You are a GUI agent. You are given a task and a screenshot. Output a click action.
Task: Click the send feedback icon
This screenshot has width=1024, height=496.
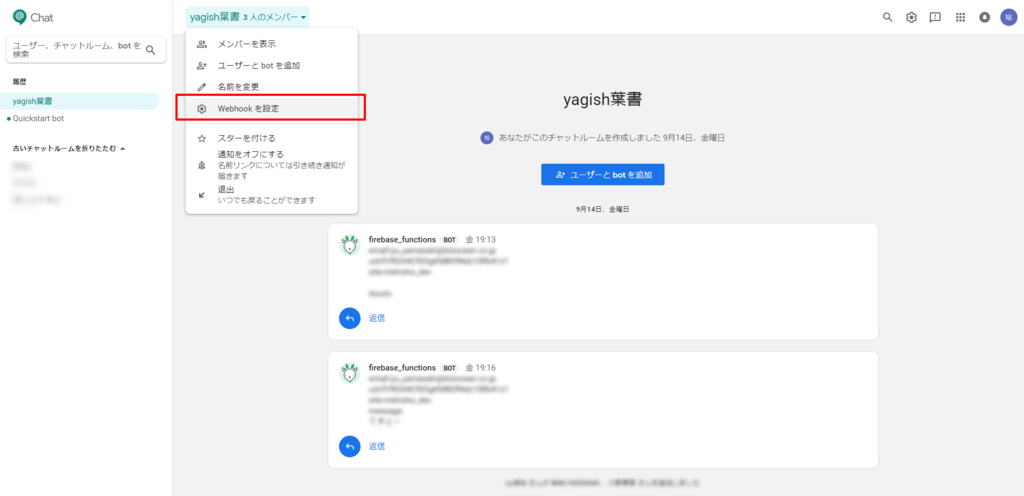[x=935, y=18]
